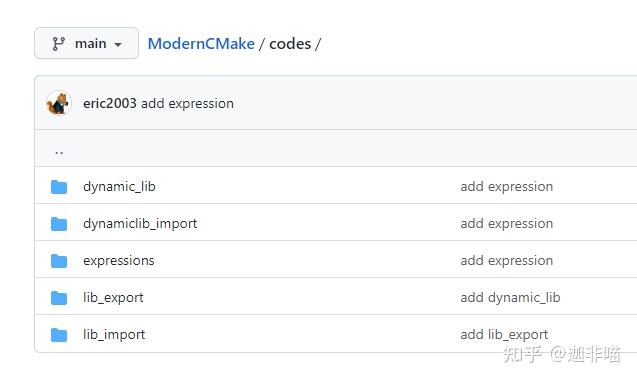Click the dynamiclib_import folder icon
Viewport: 637px width, 380px height.
coord(59,224)
